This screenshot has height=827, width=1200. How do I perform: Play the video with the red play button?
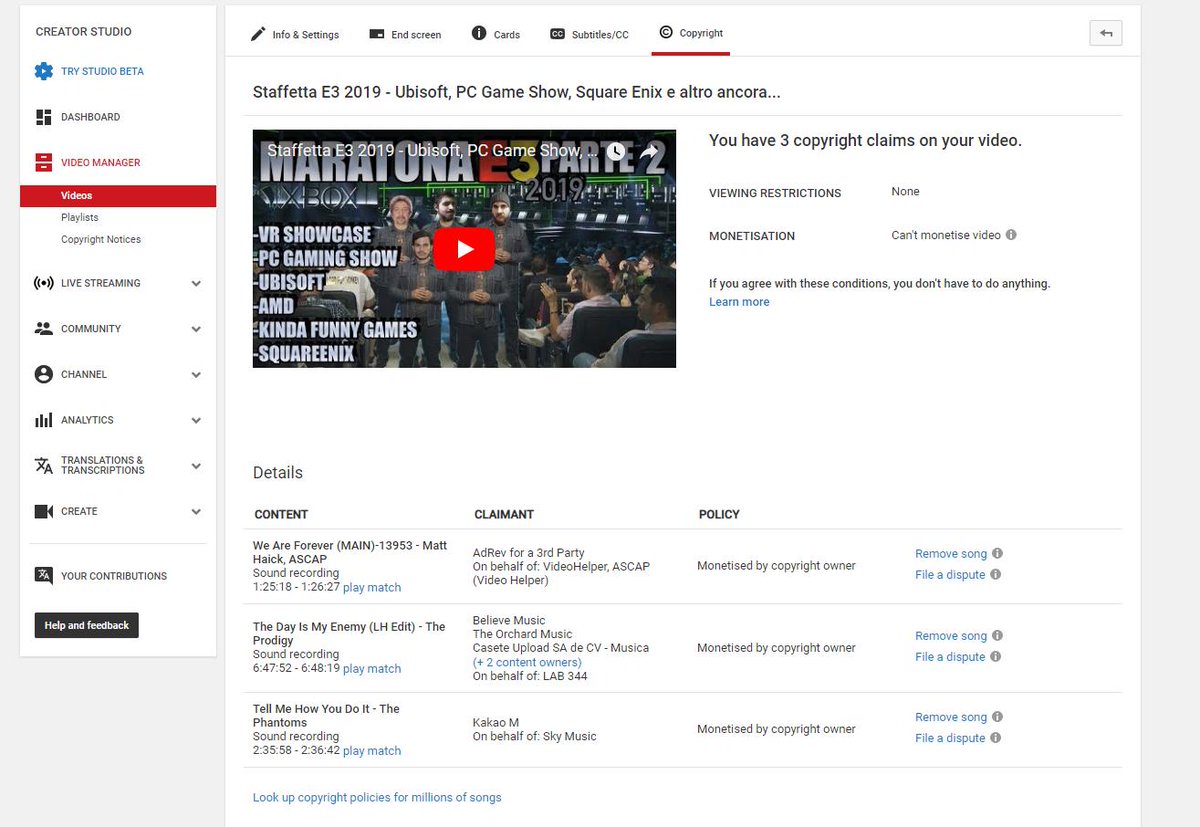click(464, 249)
